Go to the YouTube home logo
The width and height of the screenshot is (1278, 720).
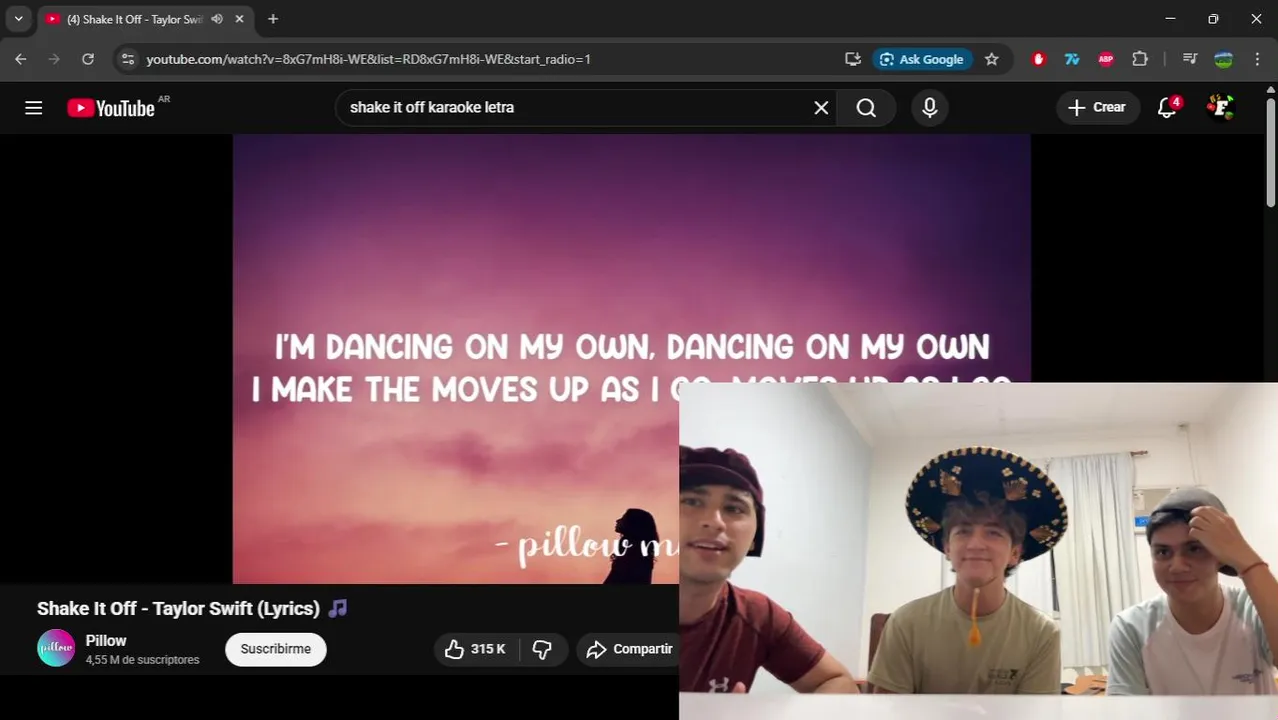[111, 108]
